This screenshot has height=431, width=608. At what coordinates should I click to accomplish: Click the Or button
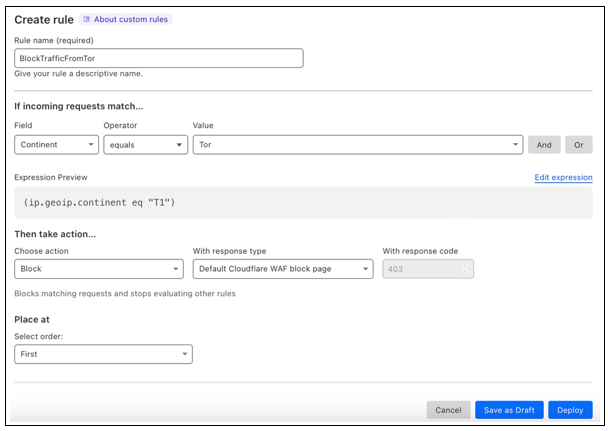(579, 144)
